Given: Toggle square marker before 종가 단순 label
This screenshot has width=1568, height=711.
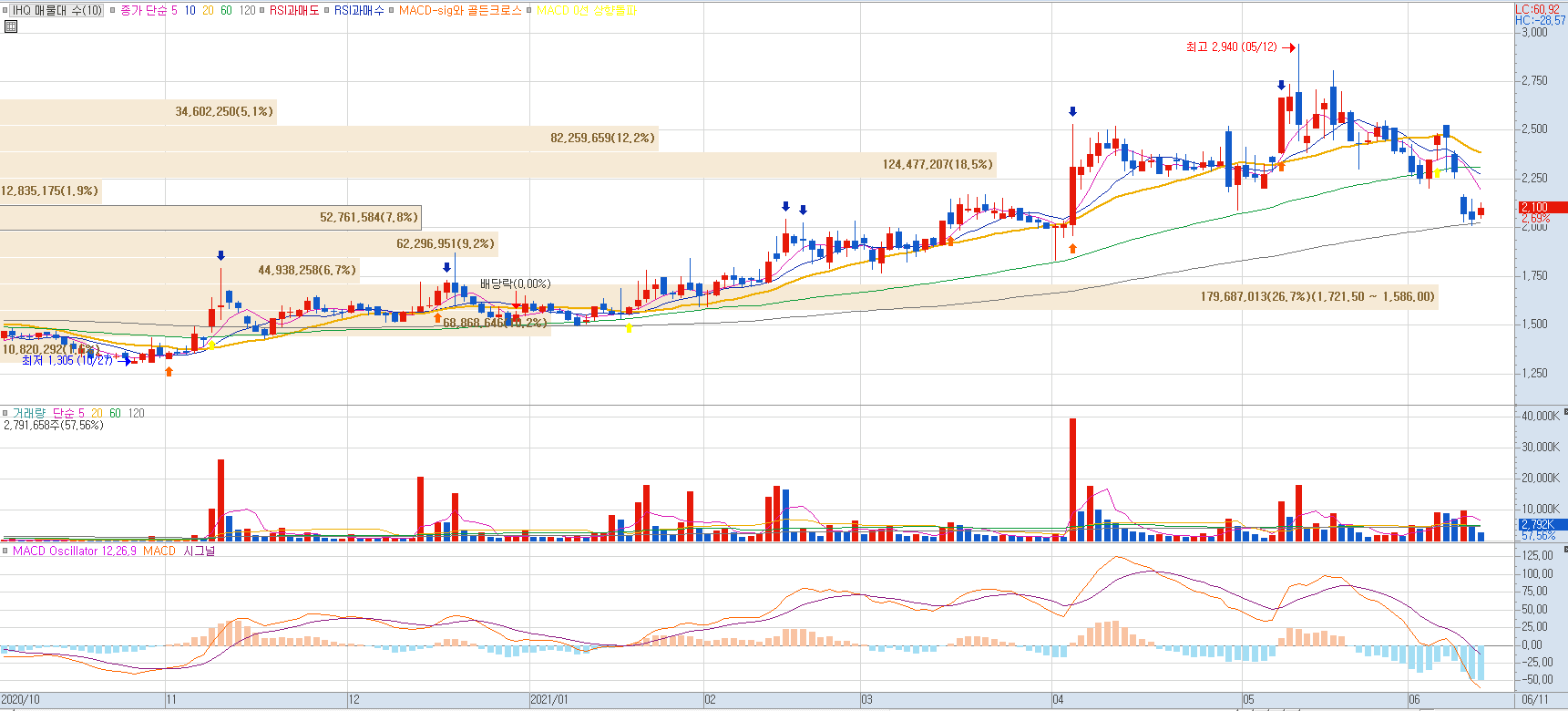Looking at the screenshot, I should 112,11.
